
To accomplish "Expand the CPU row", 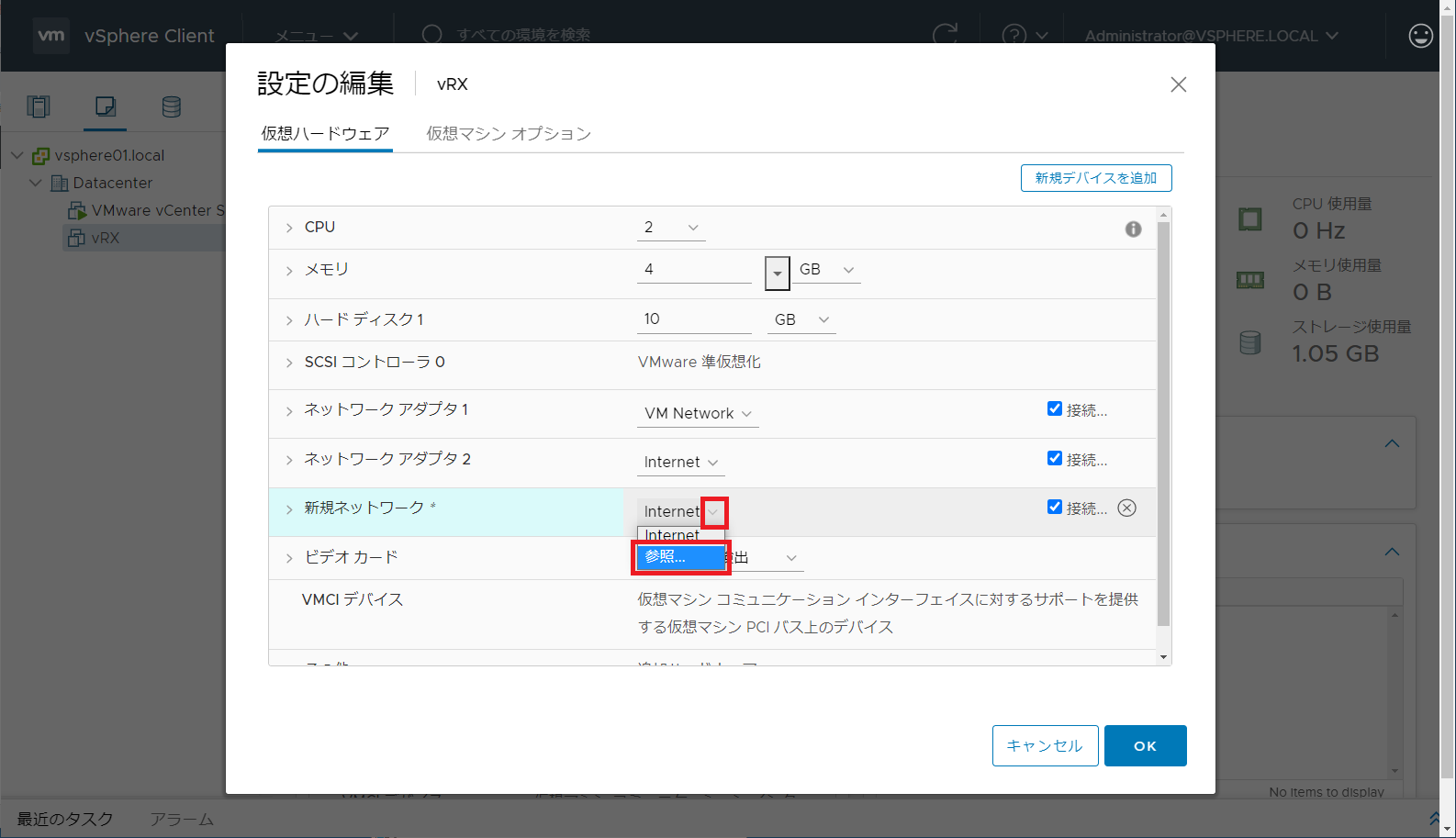I will tap(289, 228).
